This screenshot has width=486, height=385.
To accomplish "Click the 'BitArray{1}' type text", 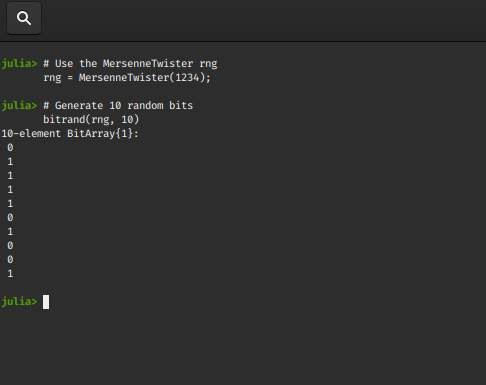I will pos(100,134).
